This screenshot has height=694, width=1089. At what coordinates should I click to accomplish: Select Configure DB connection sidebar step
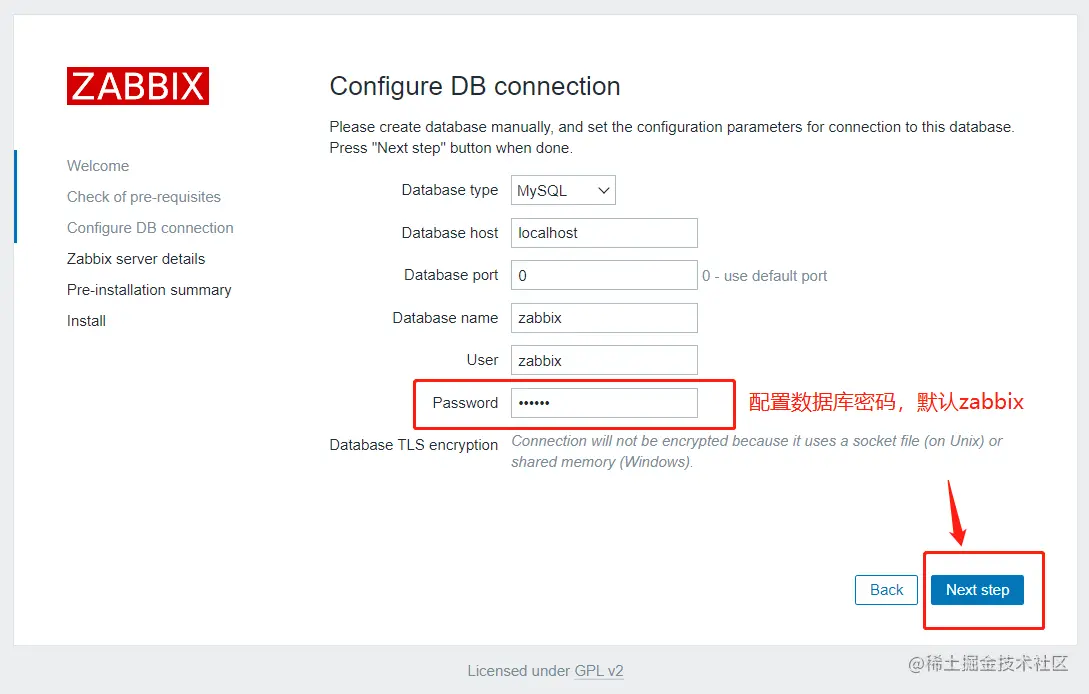(x=150, y=228)
